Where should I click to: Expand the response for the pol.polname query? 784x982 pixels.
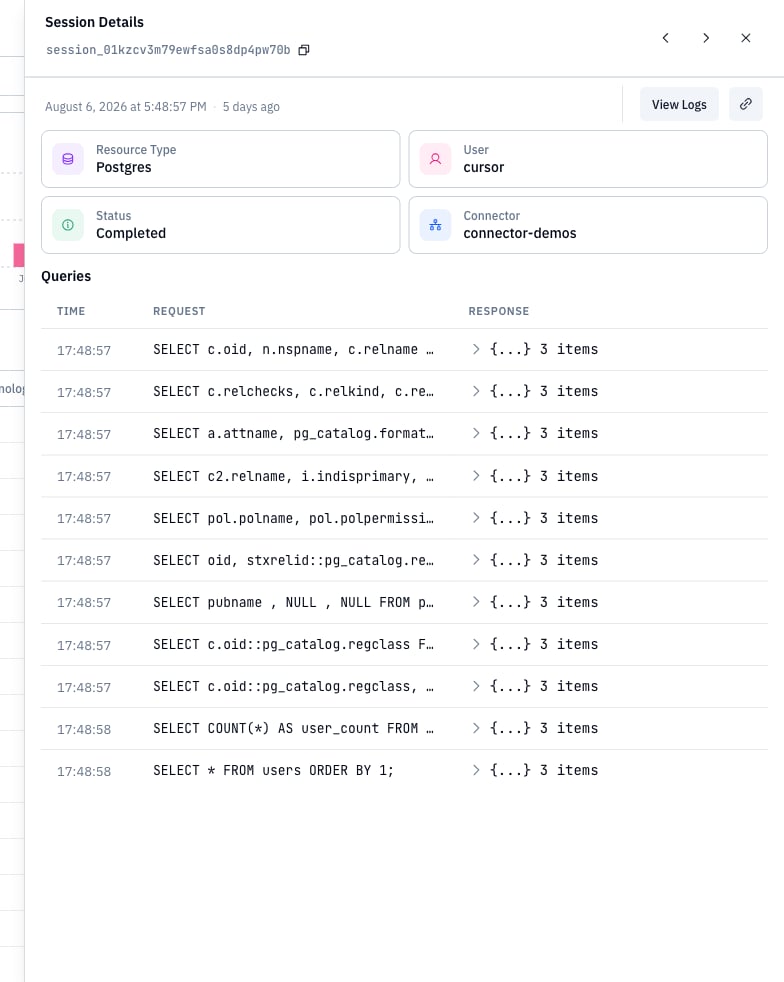[476, 518]
